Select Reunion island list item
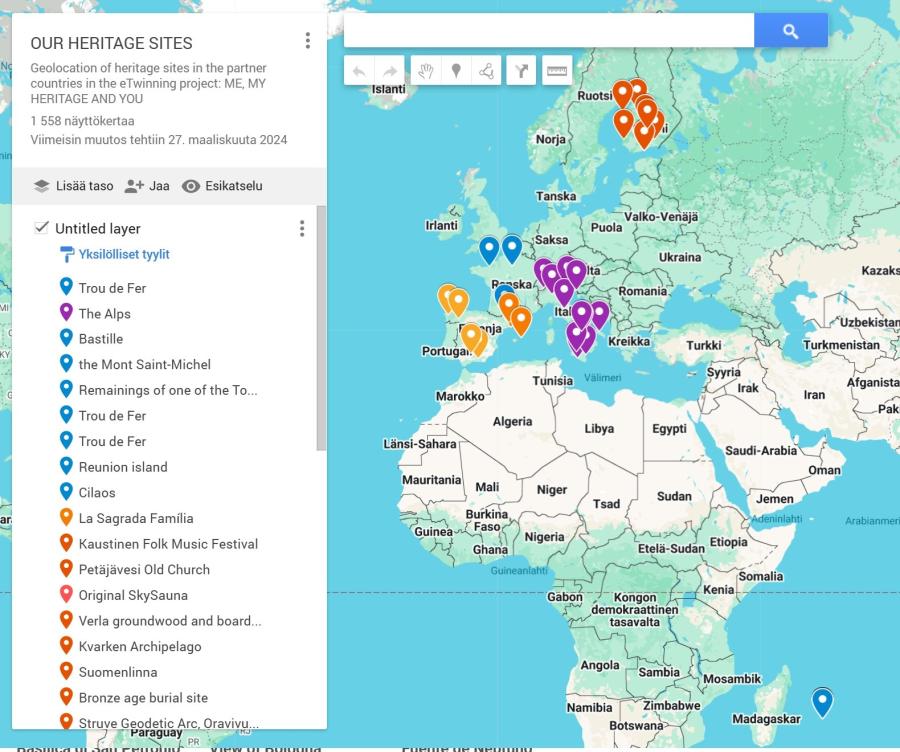Viewport: 900px width, 752px height. (123, 467)
